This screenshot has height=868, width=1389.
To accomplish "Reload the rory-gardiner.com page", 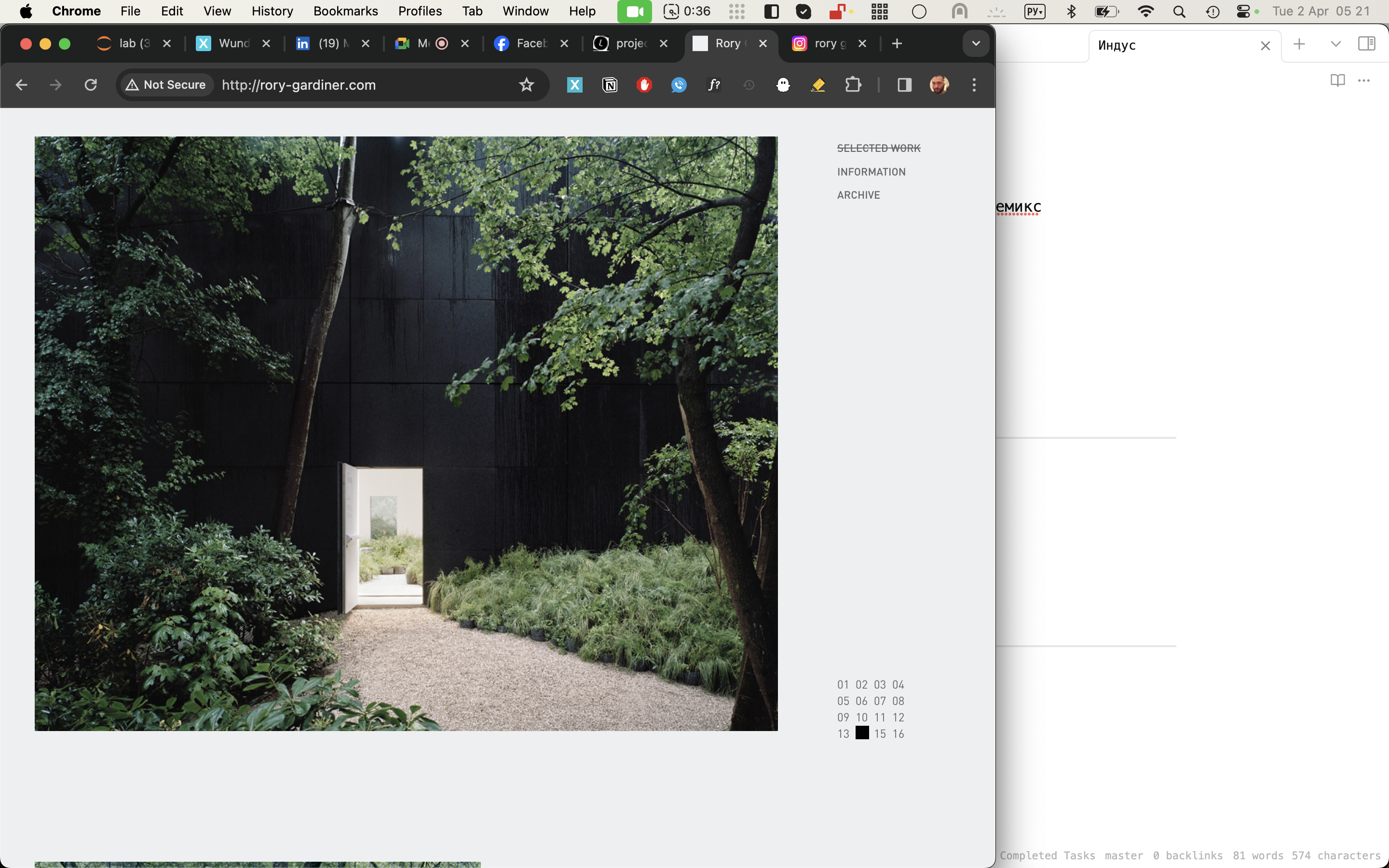I will [x=91, y=85].
